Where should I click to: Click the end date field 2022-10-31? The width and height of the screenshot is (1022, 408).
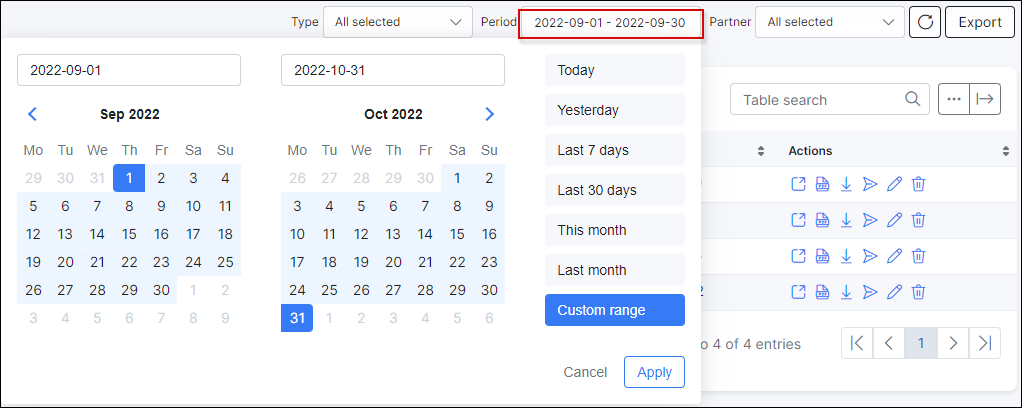(392, 70)
